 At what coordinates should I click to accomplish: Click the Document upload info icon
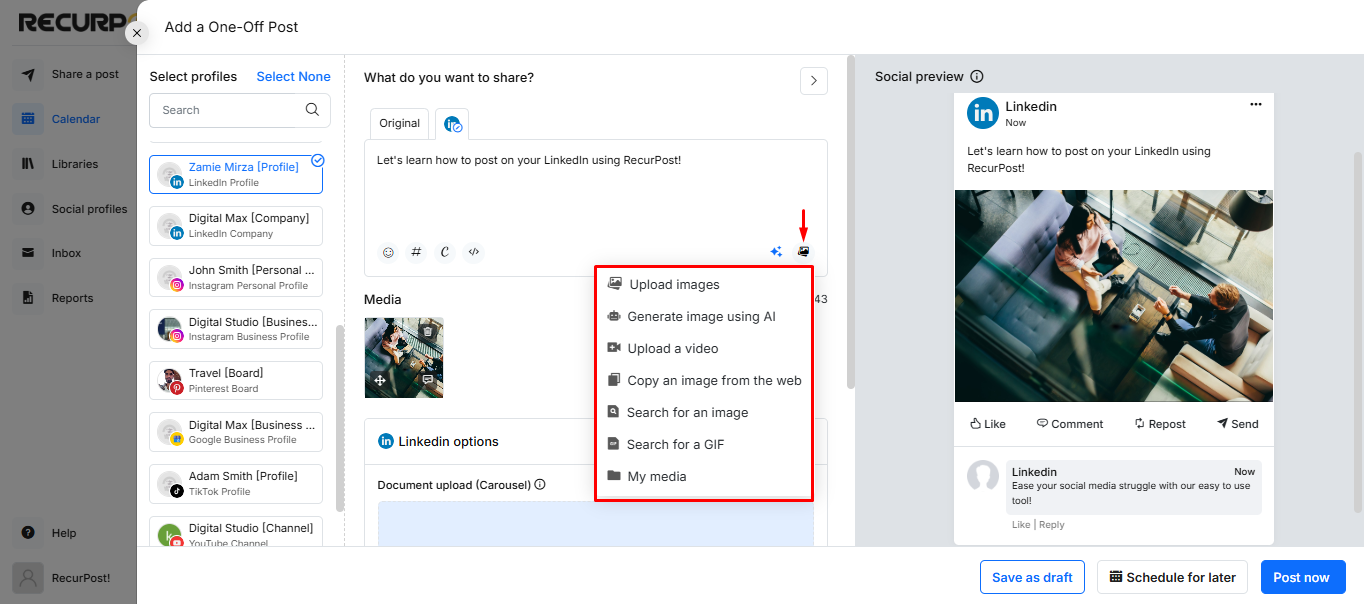pos(540,485)
